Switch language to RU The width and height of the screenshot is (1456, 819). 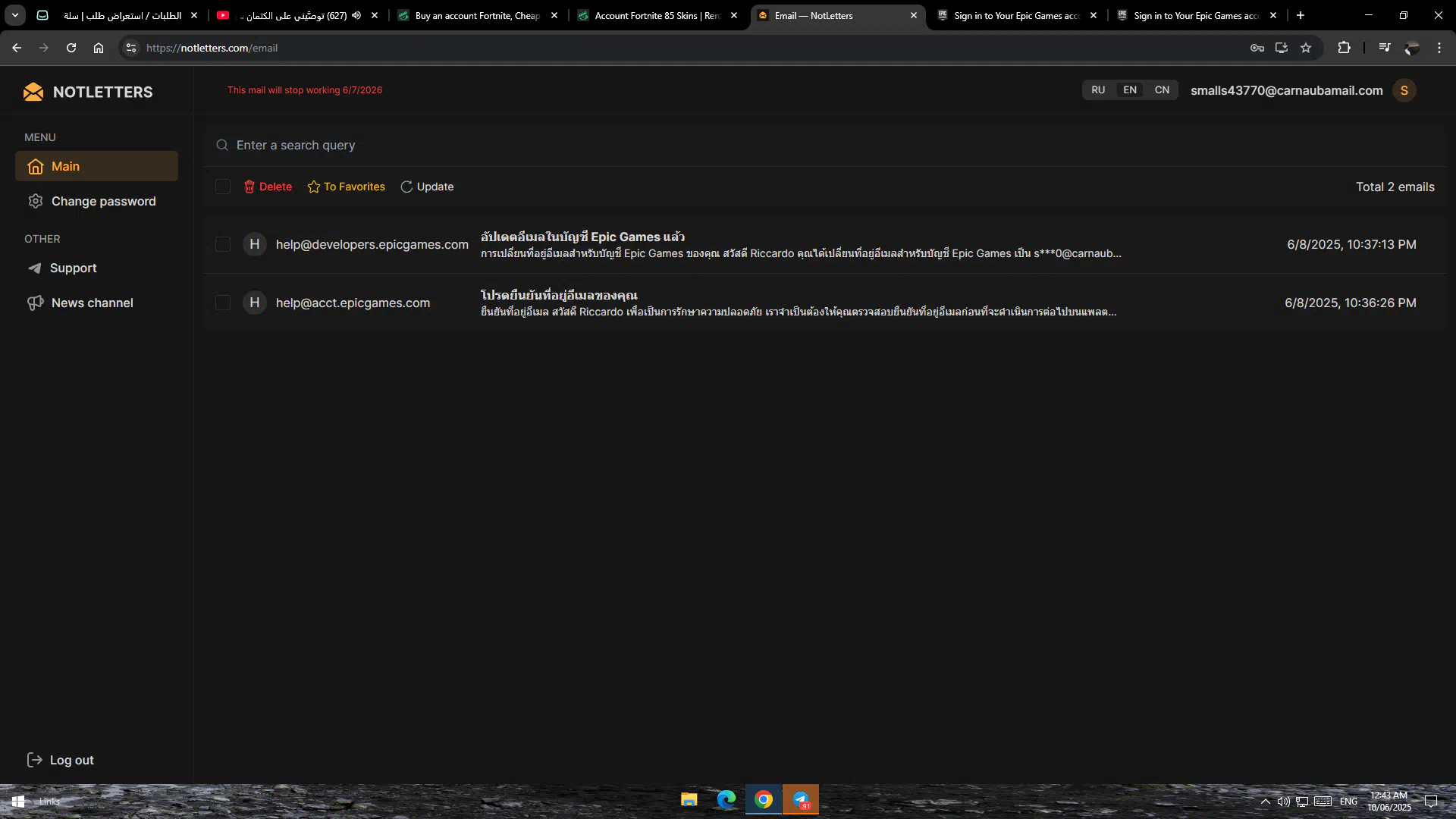click(x=1098, y=89)
